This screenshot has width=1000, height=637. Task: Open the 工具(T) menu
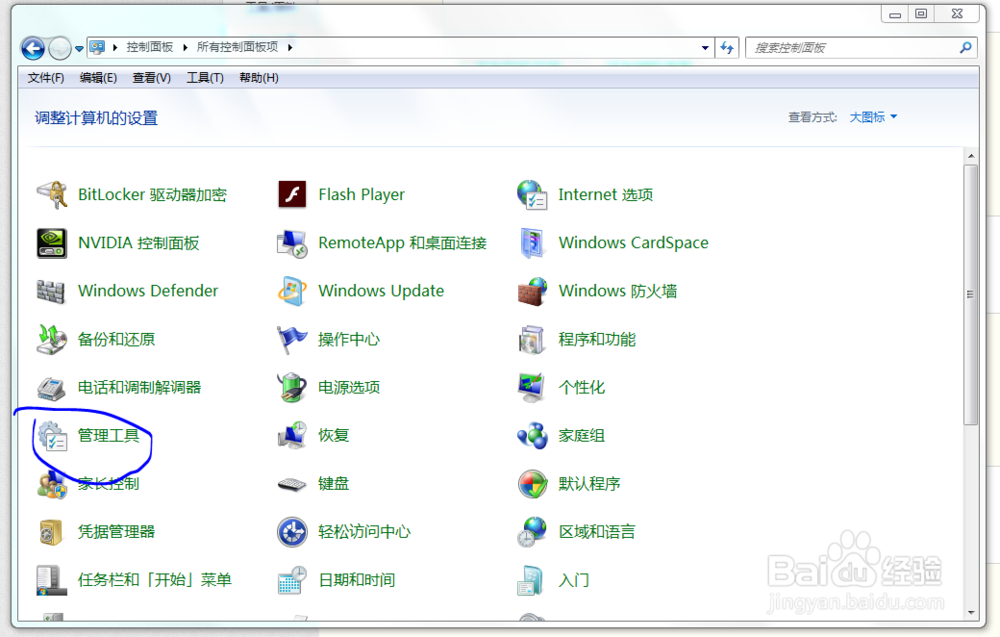click(205, 78)
